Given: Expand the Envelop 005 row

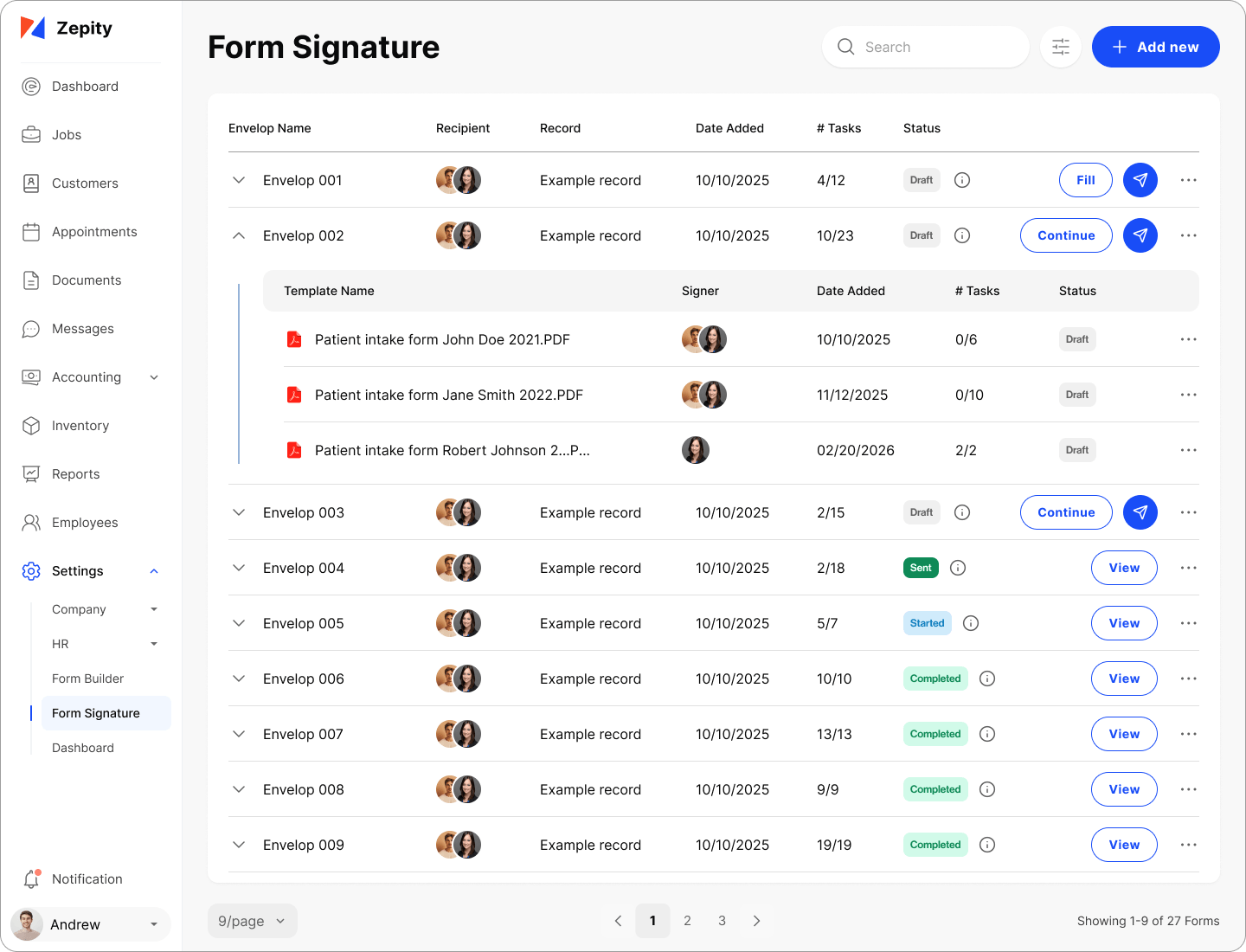Looking at the screenshot, I should 239,623.
